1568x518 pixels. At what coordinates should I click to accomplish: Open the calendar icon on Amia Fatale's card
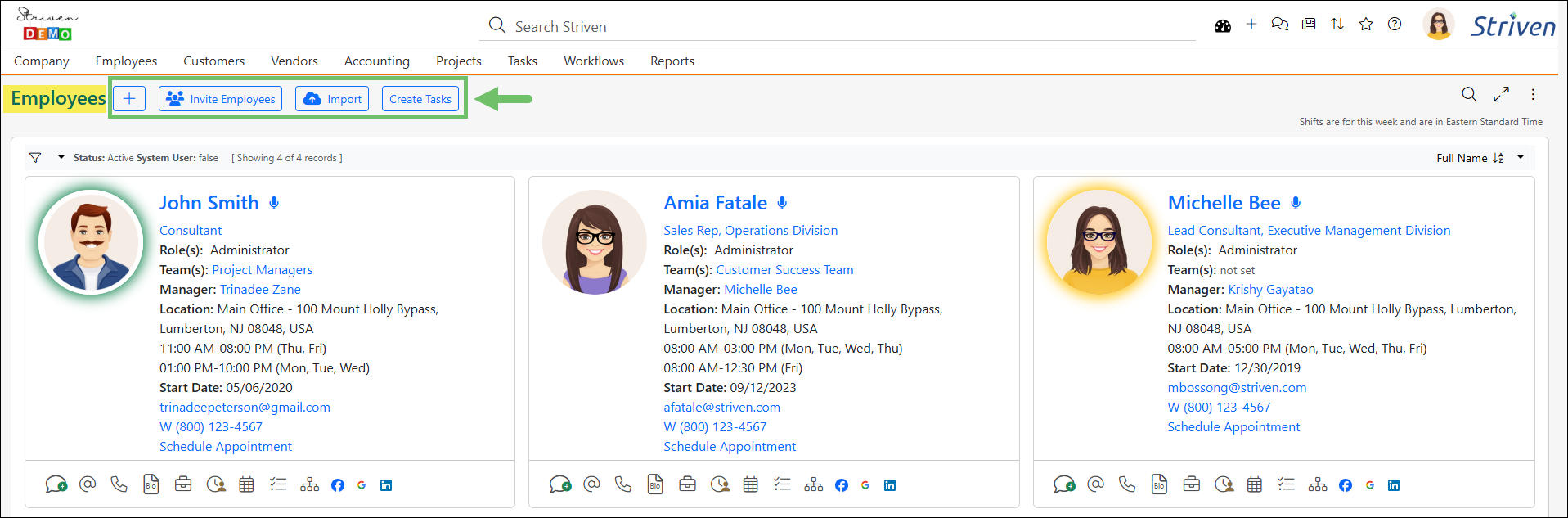tap(750, 484)
